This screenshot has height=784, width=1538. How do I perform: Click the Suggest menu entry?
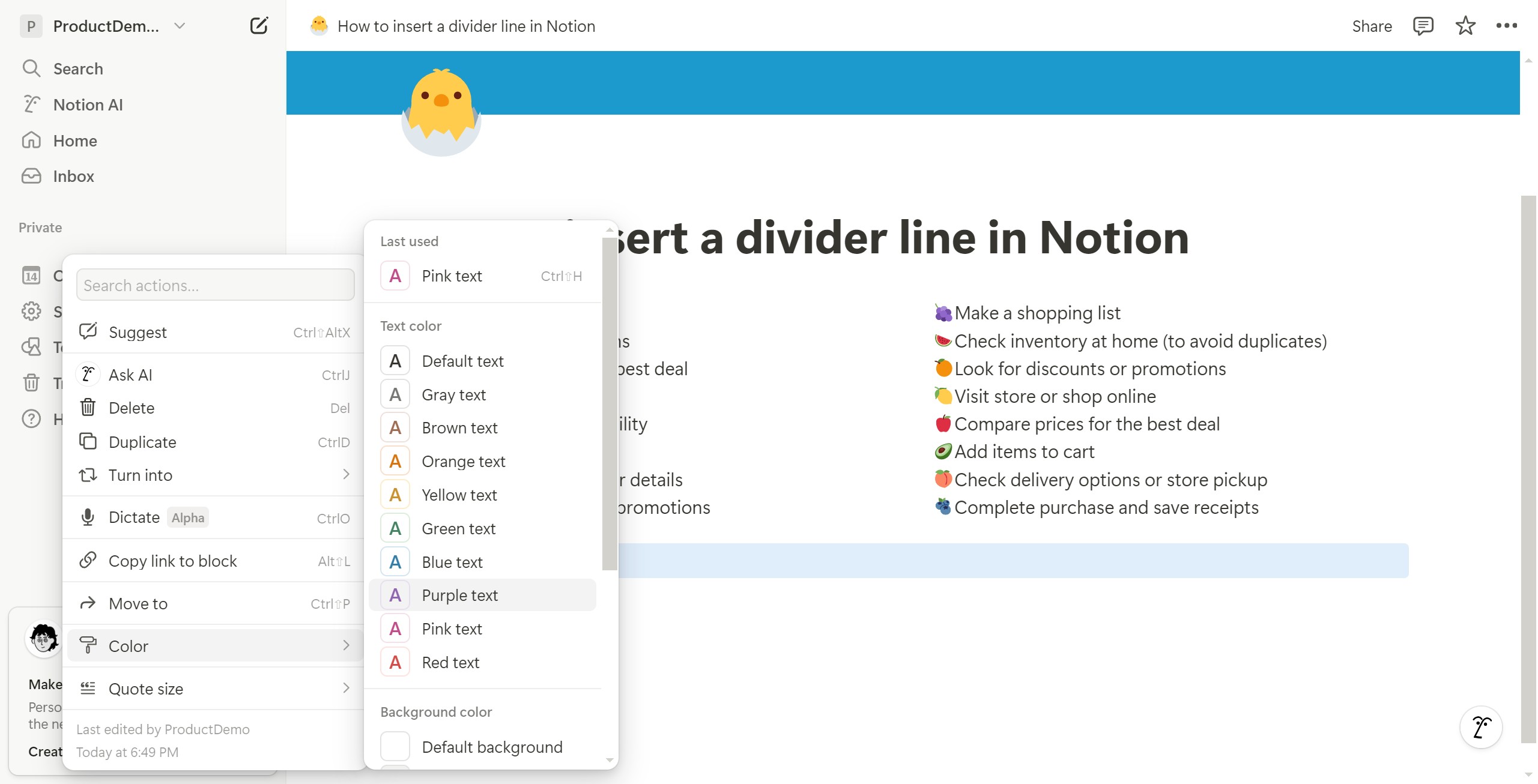pos(214,332)
